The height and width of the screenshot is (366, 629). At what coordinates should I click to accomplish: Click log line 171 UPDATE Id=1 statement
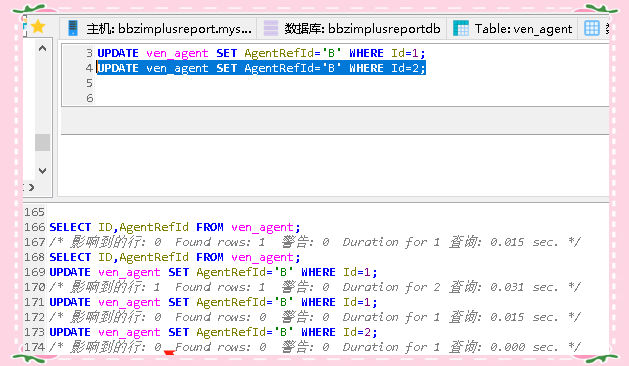click(x=213, y=302)
